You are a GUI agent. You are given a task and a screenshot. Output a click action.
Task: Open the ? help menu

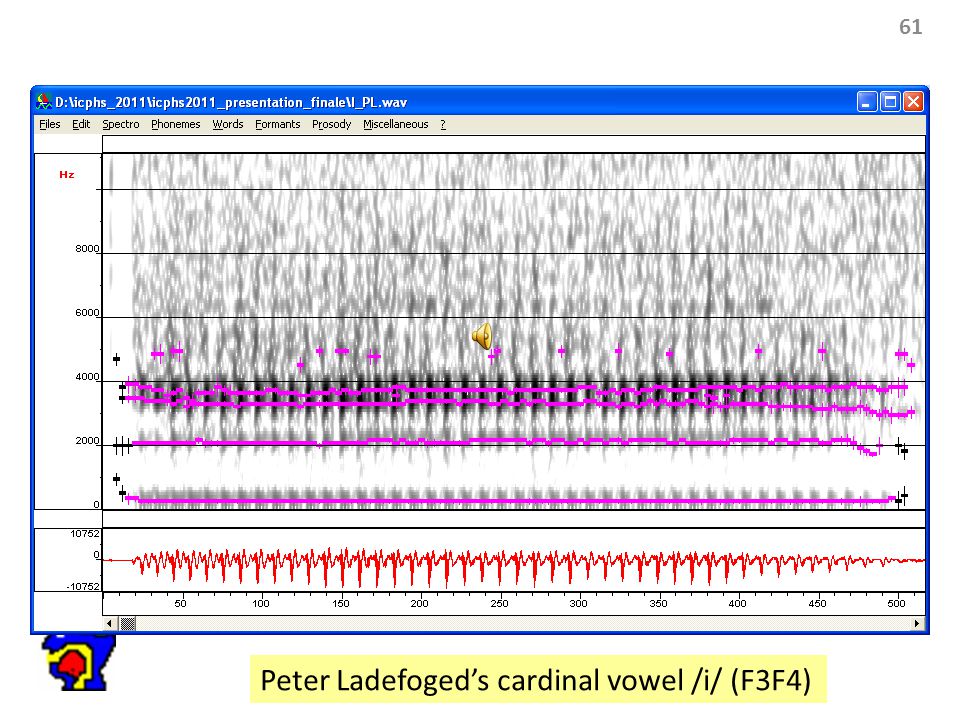(x=443, y=124)
